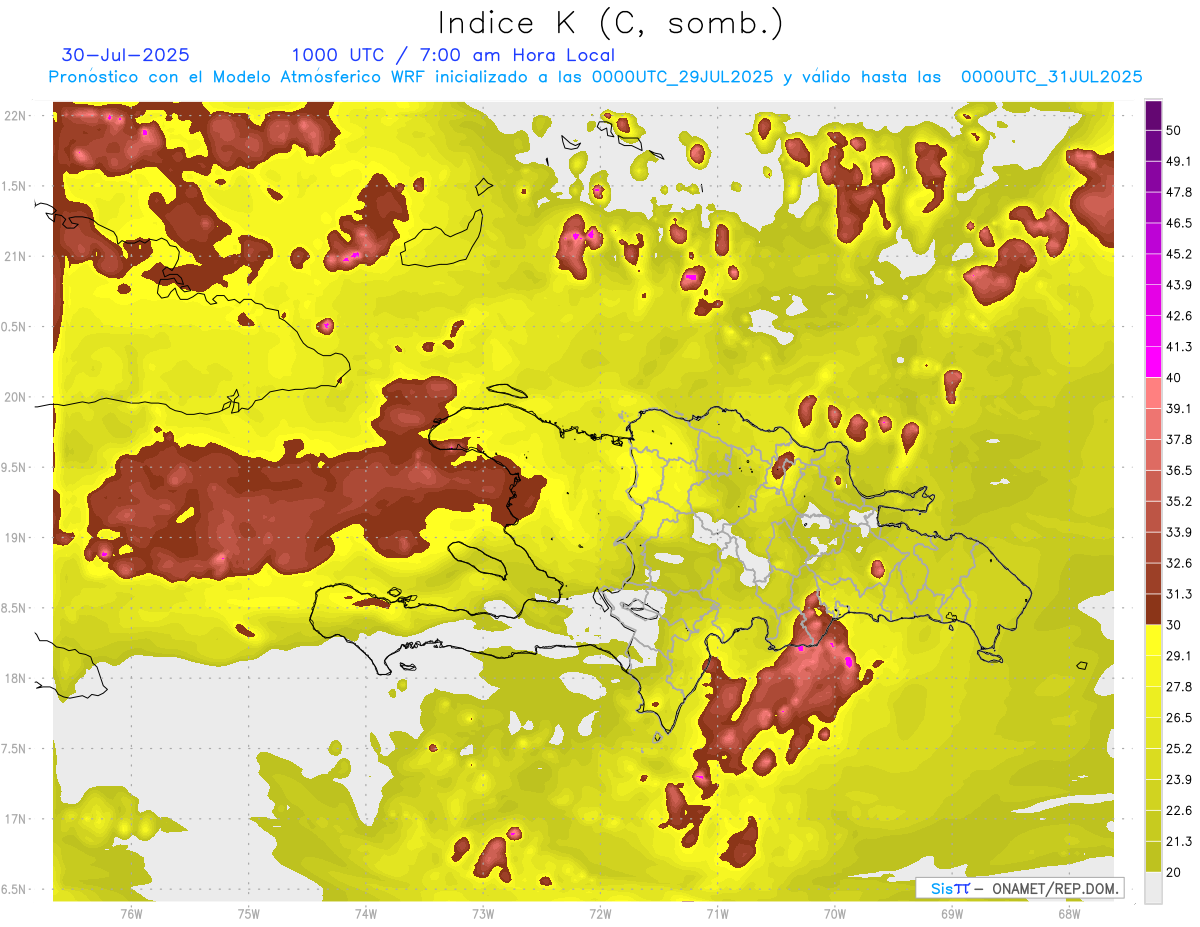
Task: Click the colorbar value '35.2'
Action: click(x=1179, y=501)
